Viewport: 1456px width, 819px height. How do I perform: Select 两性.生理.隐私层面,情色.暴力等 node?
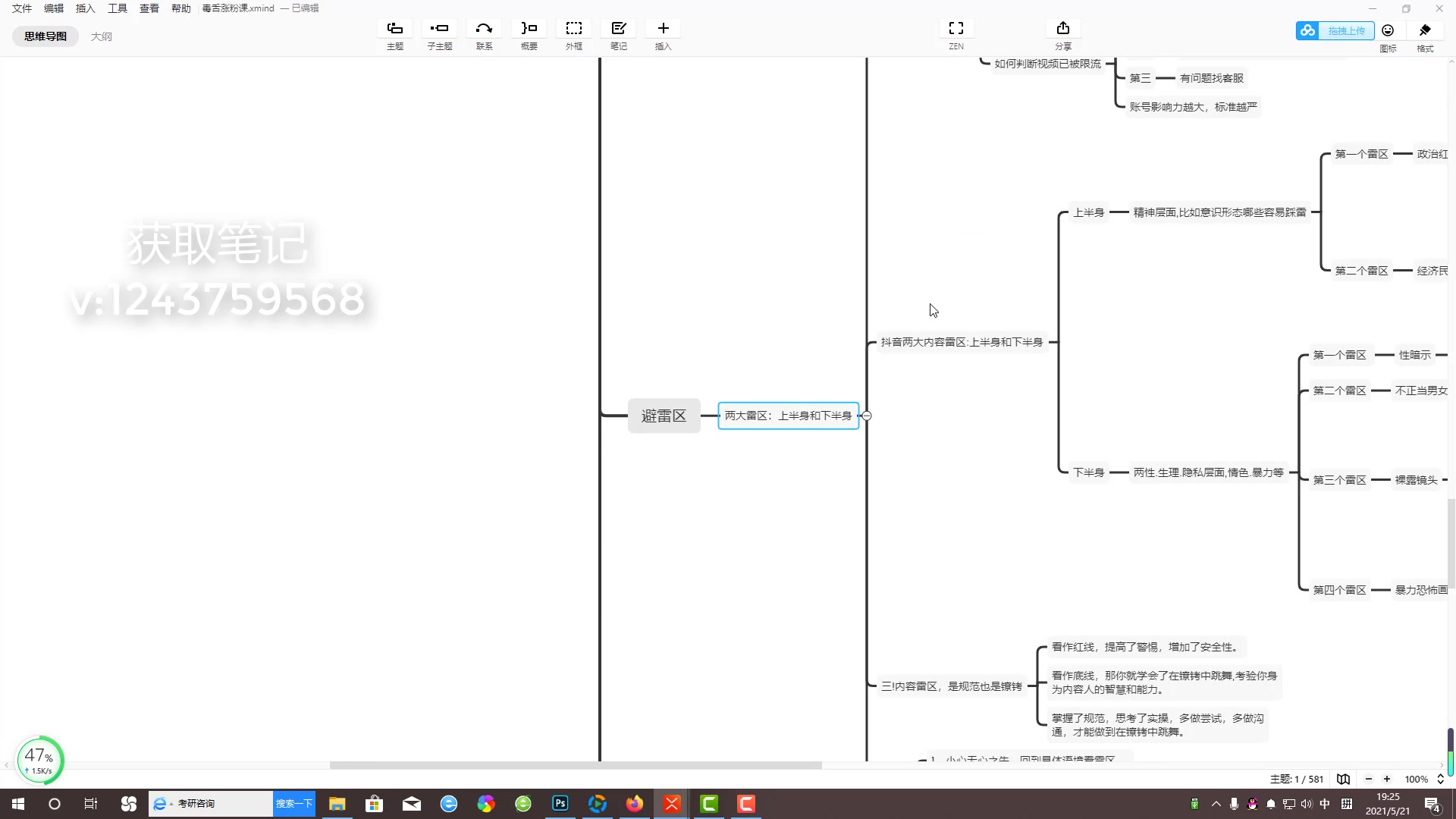[x=1208, y=472]
